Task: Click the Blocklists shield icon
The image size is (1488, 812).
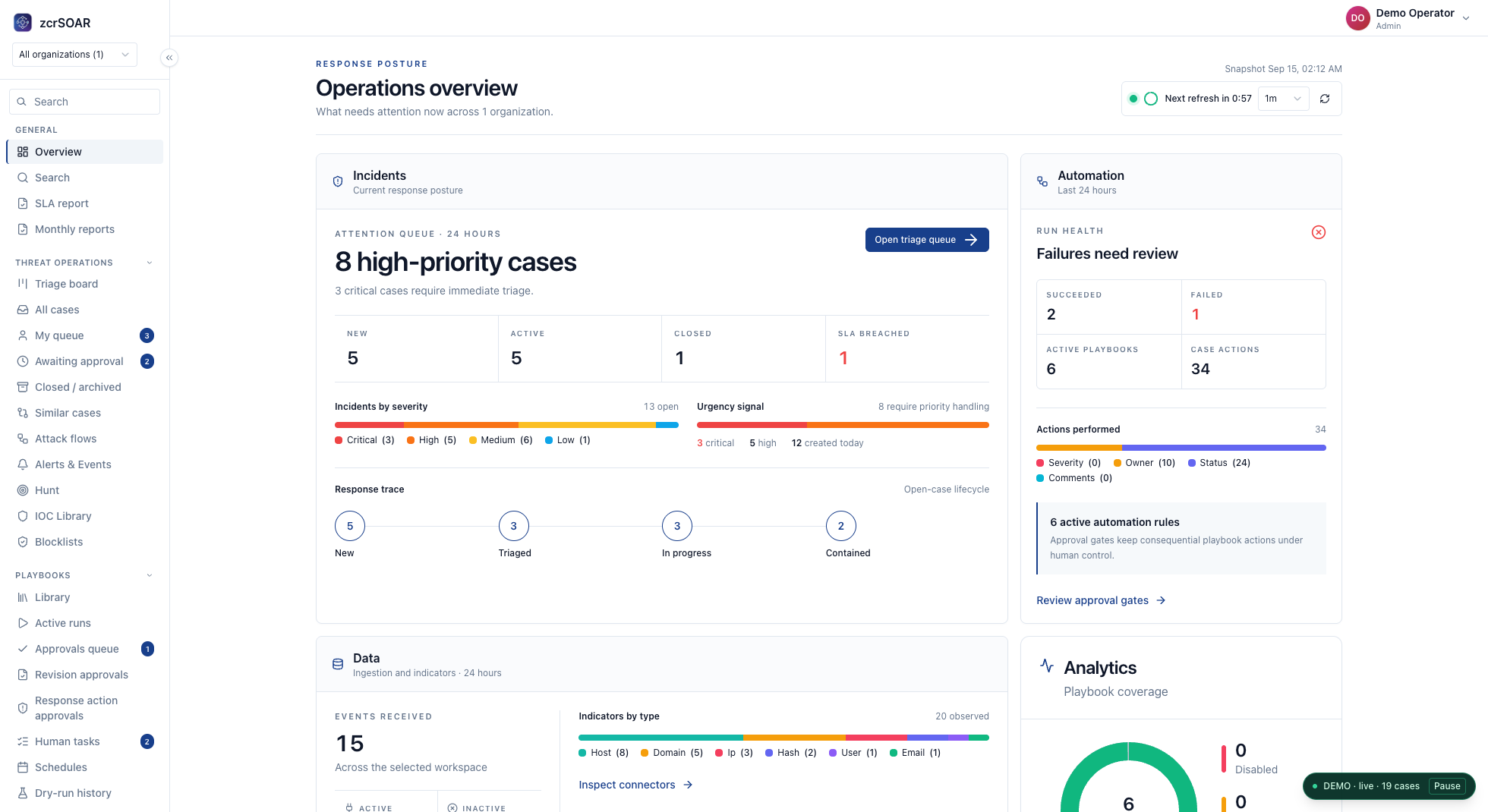Action: click(x=23, y=542)
